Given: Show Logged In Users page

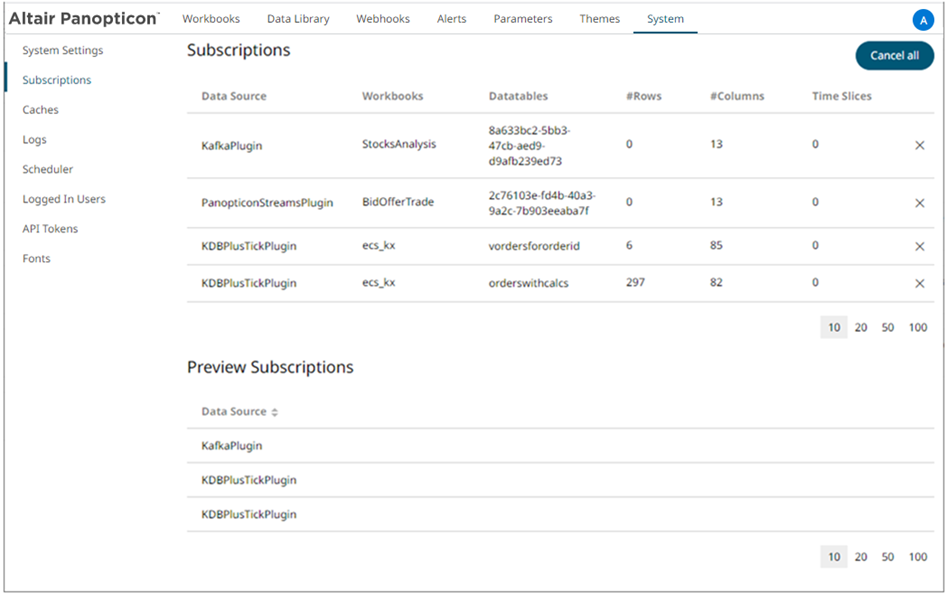Looking at the screenshot, I should click(x=64, y=199).
